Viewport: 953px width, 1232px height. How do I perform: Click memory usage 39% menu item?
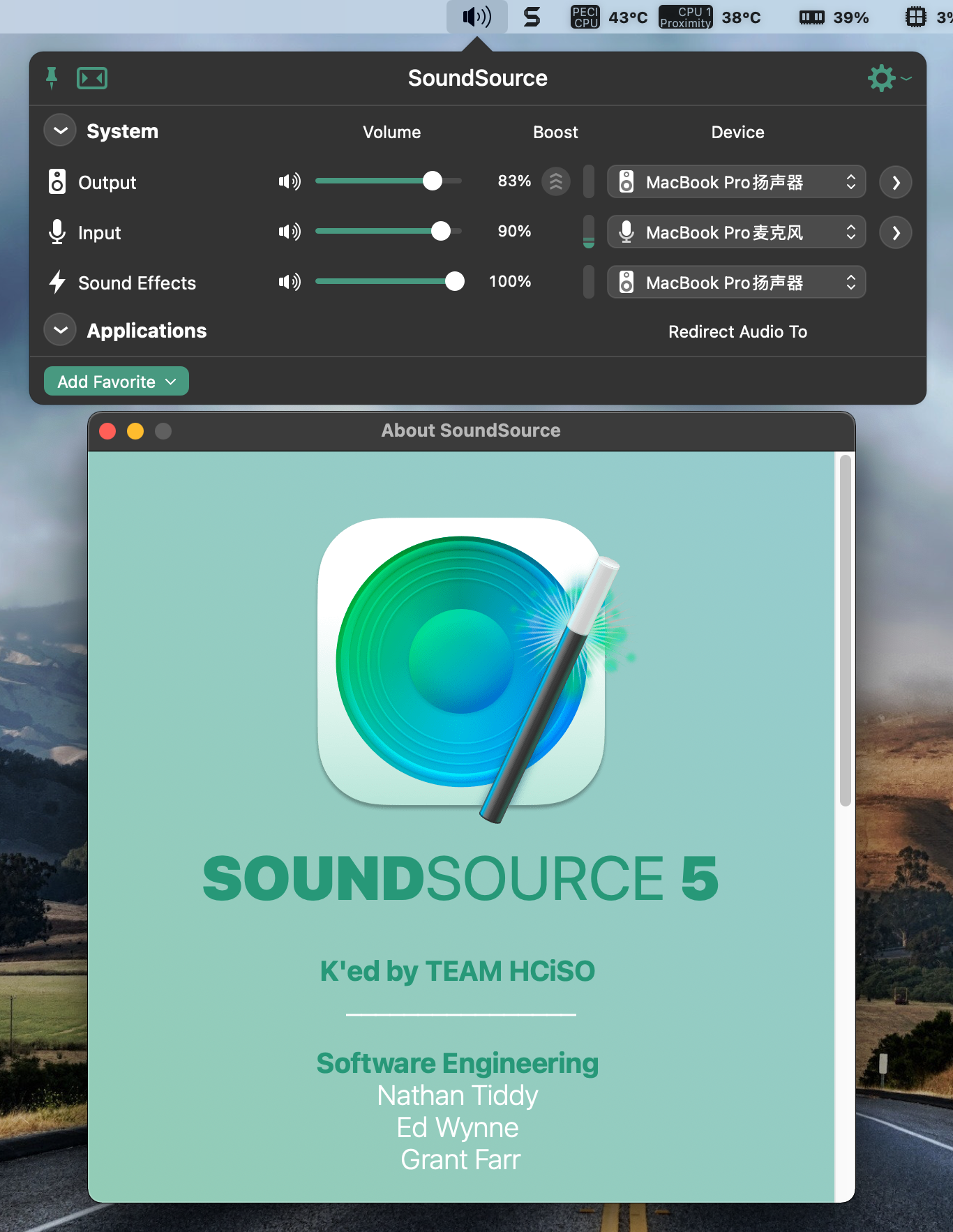pos(834,17)
